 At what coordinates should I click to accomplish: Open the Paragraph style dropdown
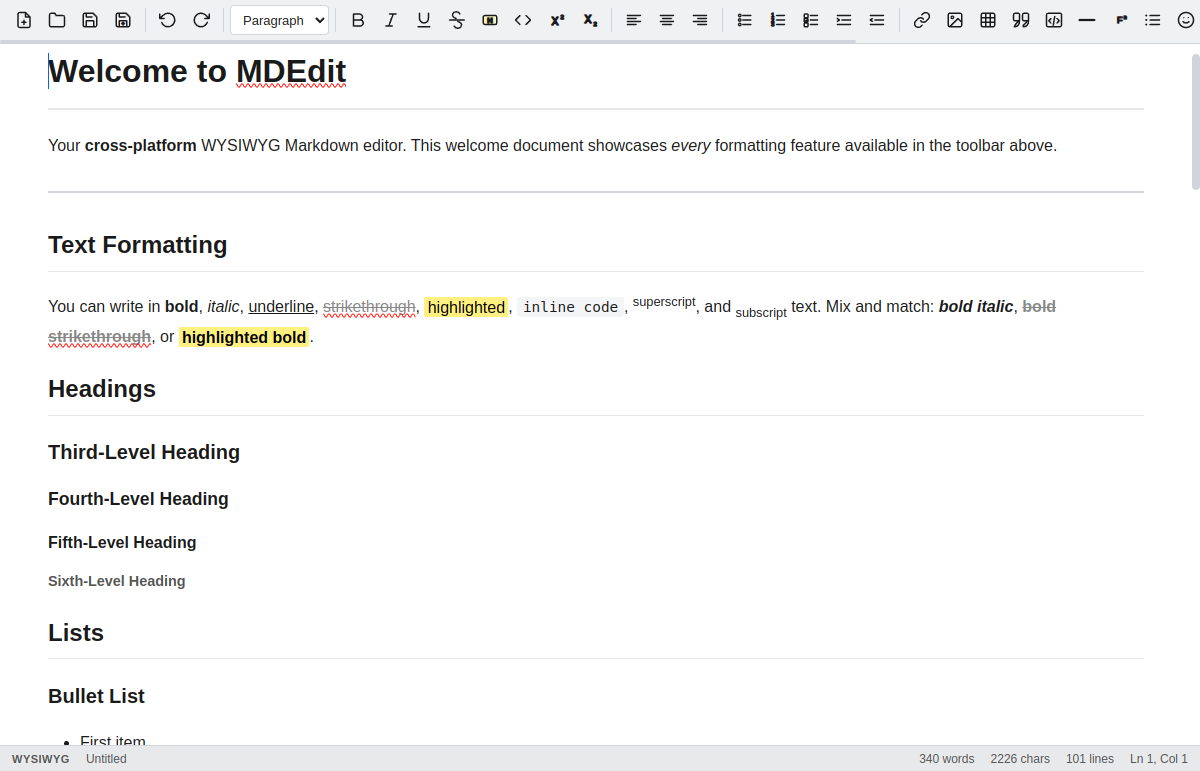click(280, 20)
